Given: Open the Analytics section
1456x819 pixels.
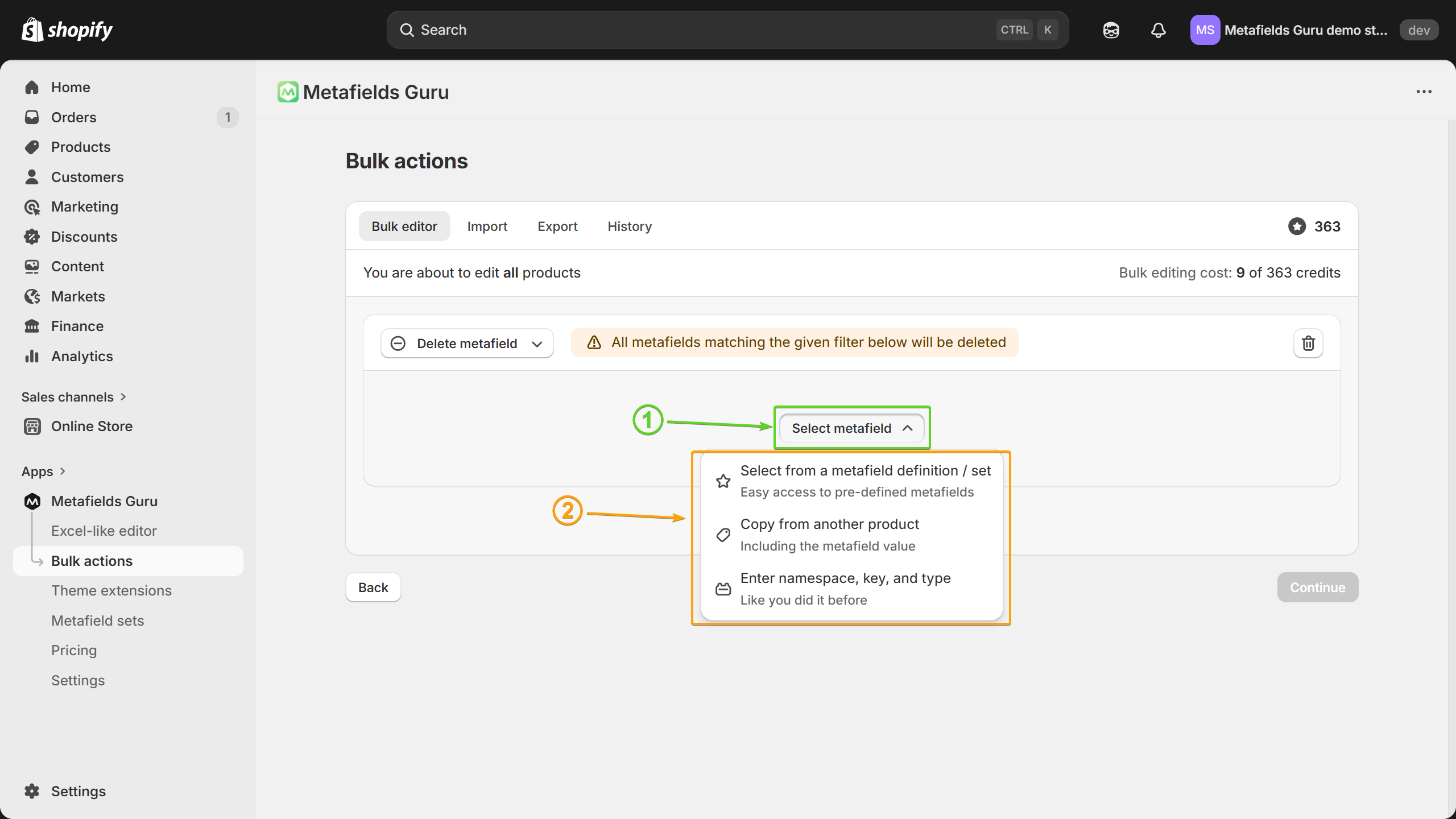Looking at the screenshot, I should [82, 356].
